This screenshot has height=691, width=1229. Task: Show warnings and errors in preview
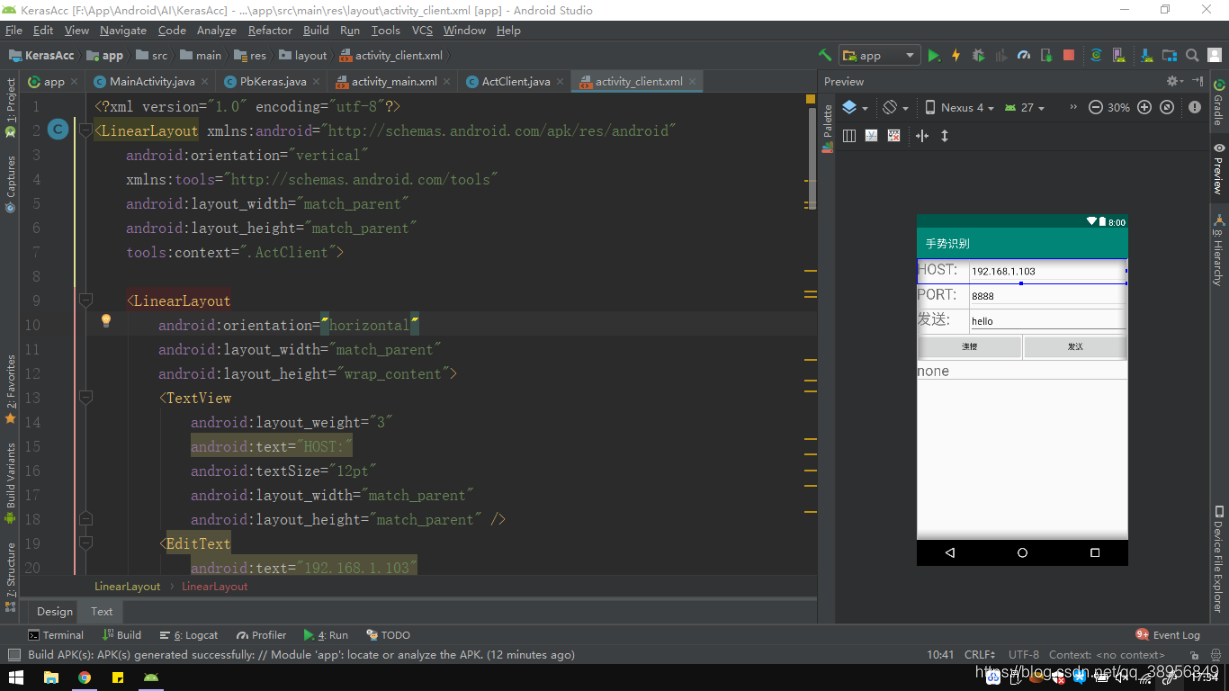(x=1194, y=107)
